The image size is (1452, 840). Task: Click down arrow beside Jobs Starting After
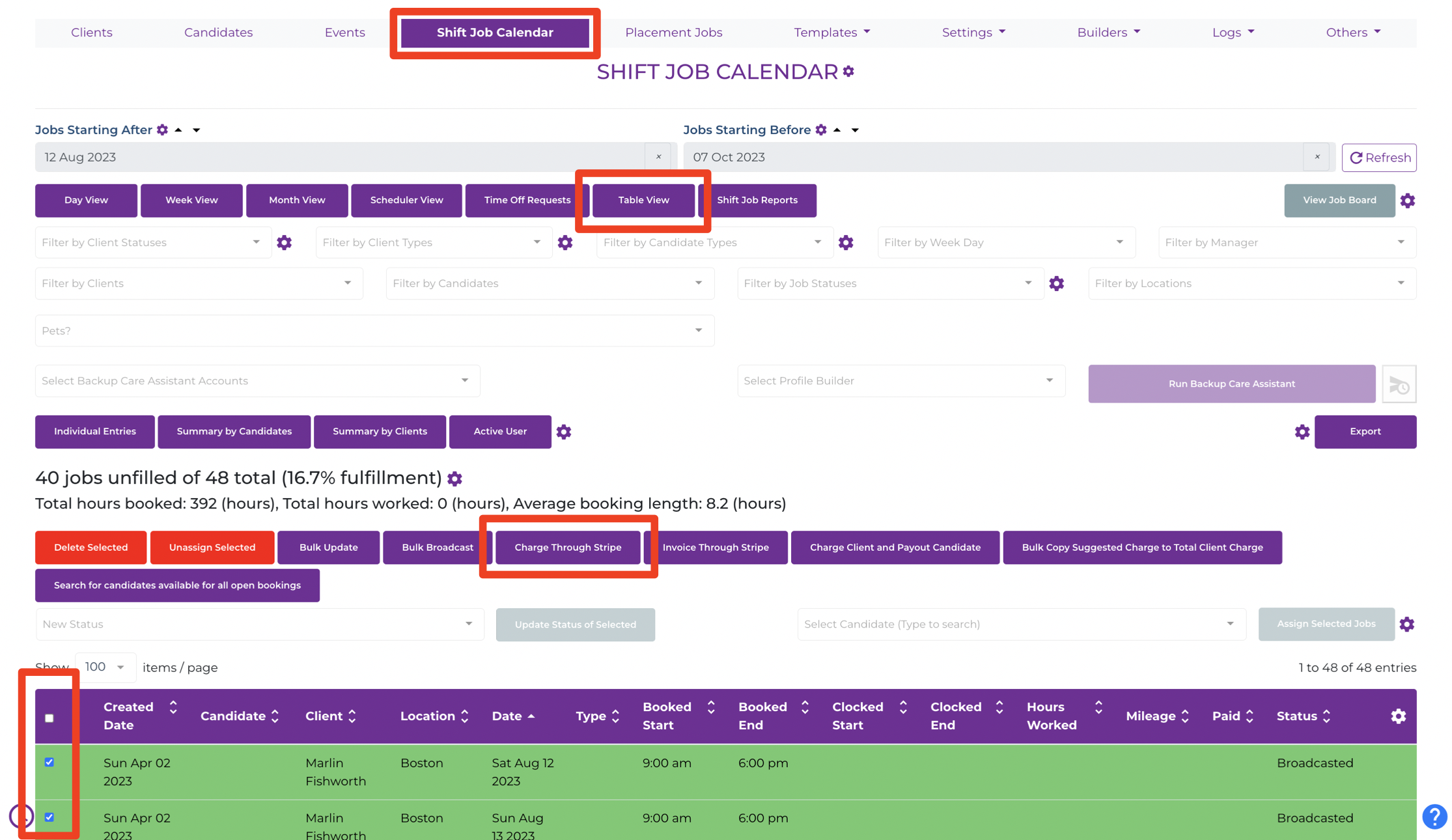point(196,130)
